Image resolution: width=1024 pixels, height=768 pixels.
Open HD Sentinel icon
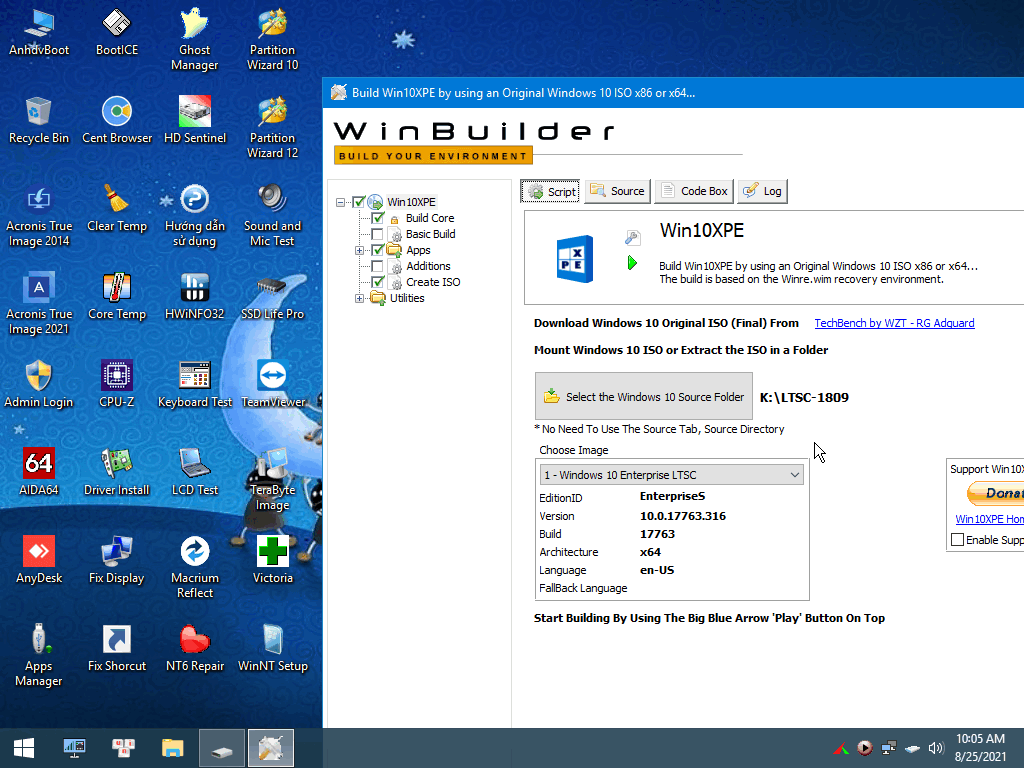click(x=195, y=120)
